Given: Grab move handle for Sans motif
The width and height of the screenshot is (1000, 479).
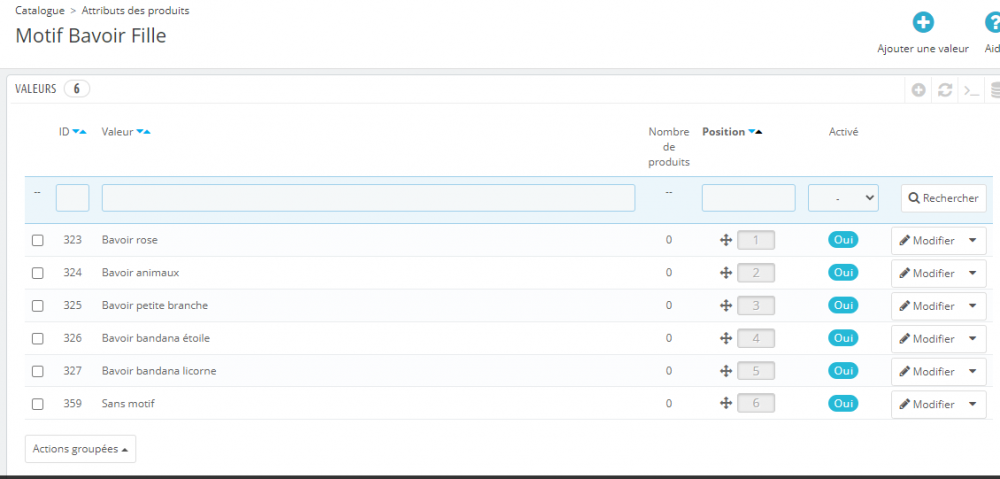Looking at the screenshot, I should (725, 403).
